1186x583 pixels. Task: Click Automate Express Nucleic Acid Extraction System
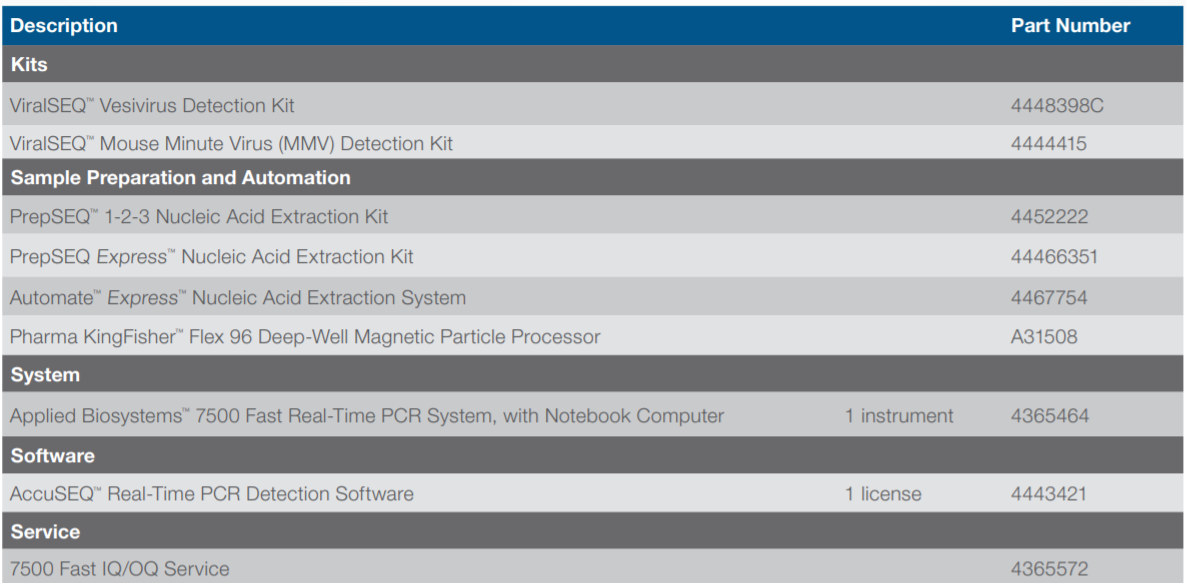pos(238,298)
